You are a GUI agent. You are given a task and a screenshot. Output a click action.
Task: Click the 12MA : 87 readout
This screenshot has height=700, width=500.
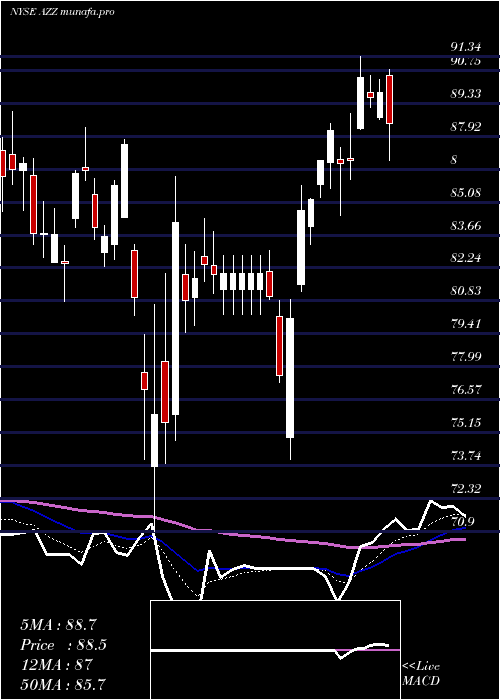pyautogui.click(x=56, y=665)
